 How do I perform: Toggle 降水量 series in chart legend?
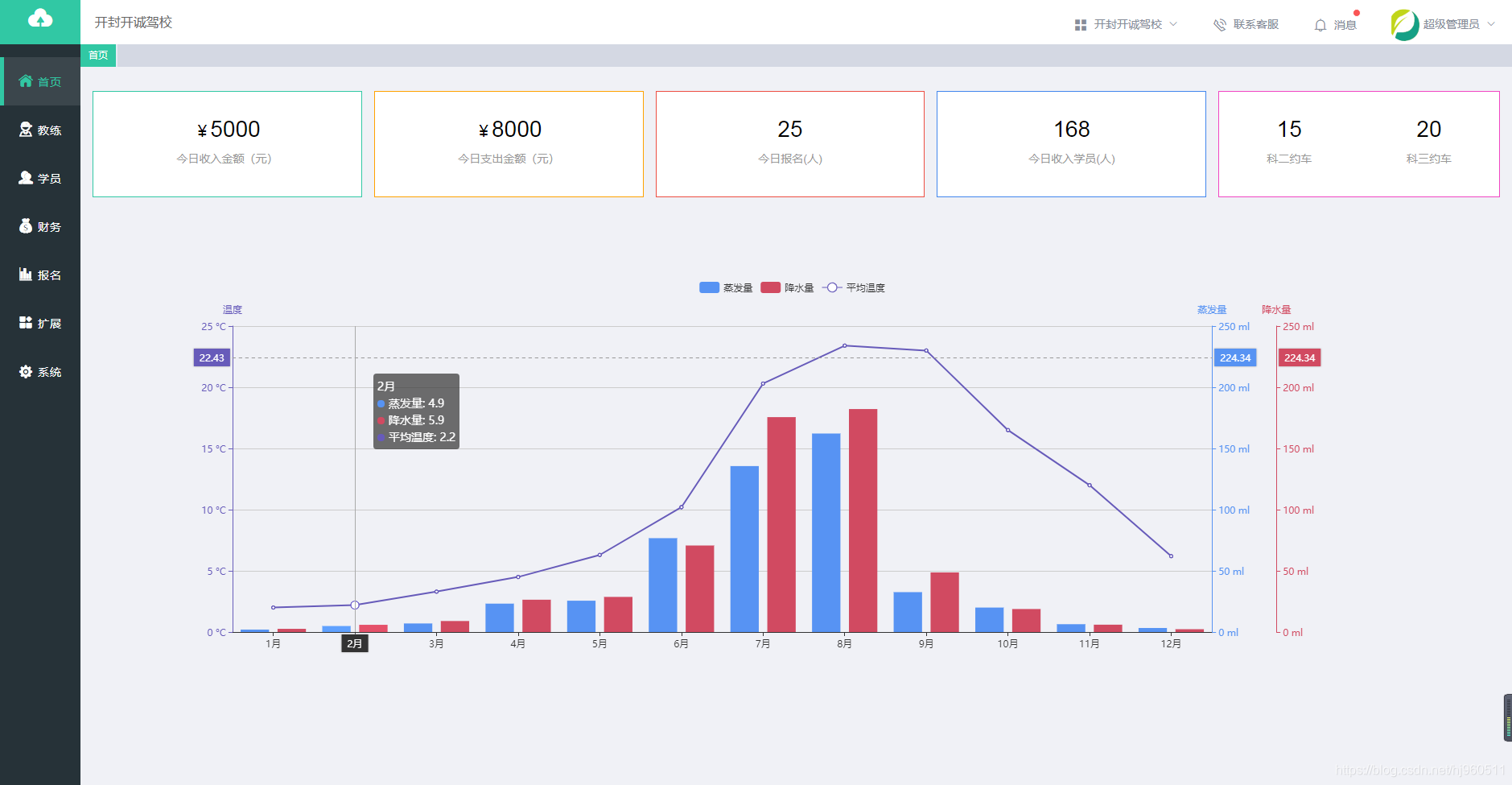pyautogui.click(x=787, y=287)
